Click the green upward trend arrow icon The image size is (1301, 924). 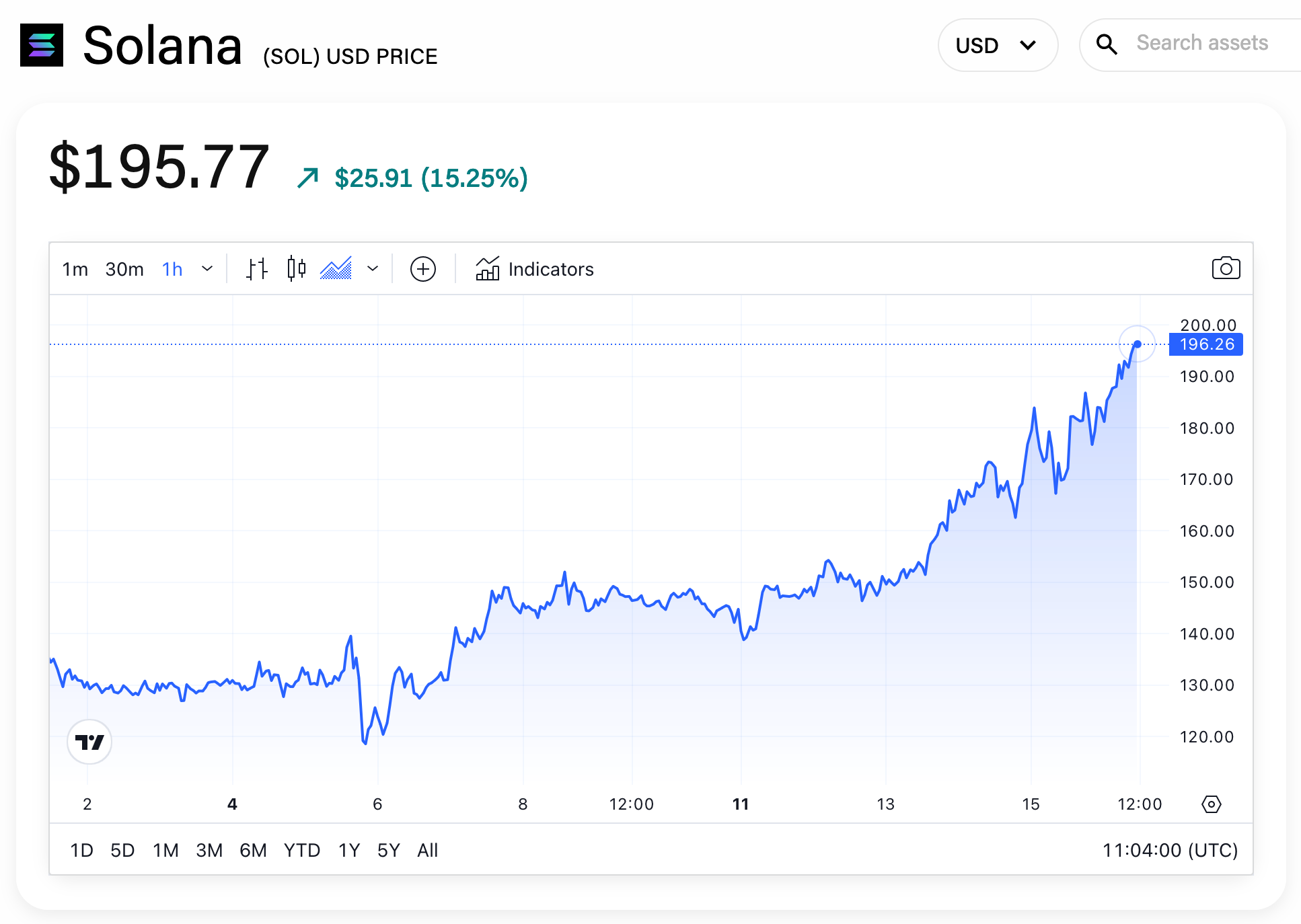click(x=308, y=178)
